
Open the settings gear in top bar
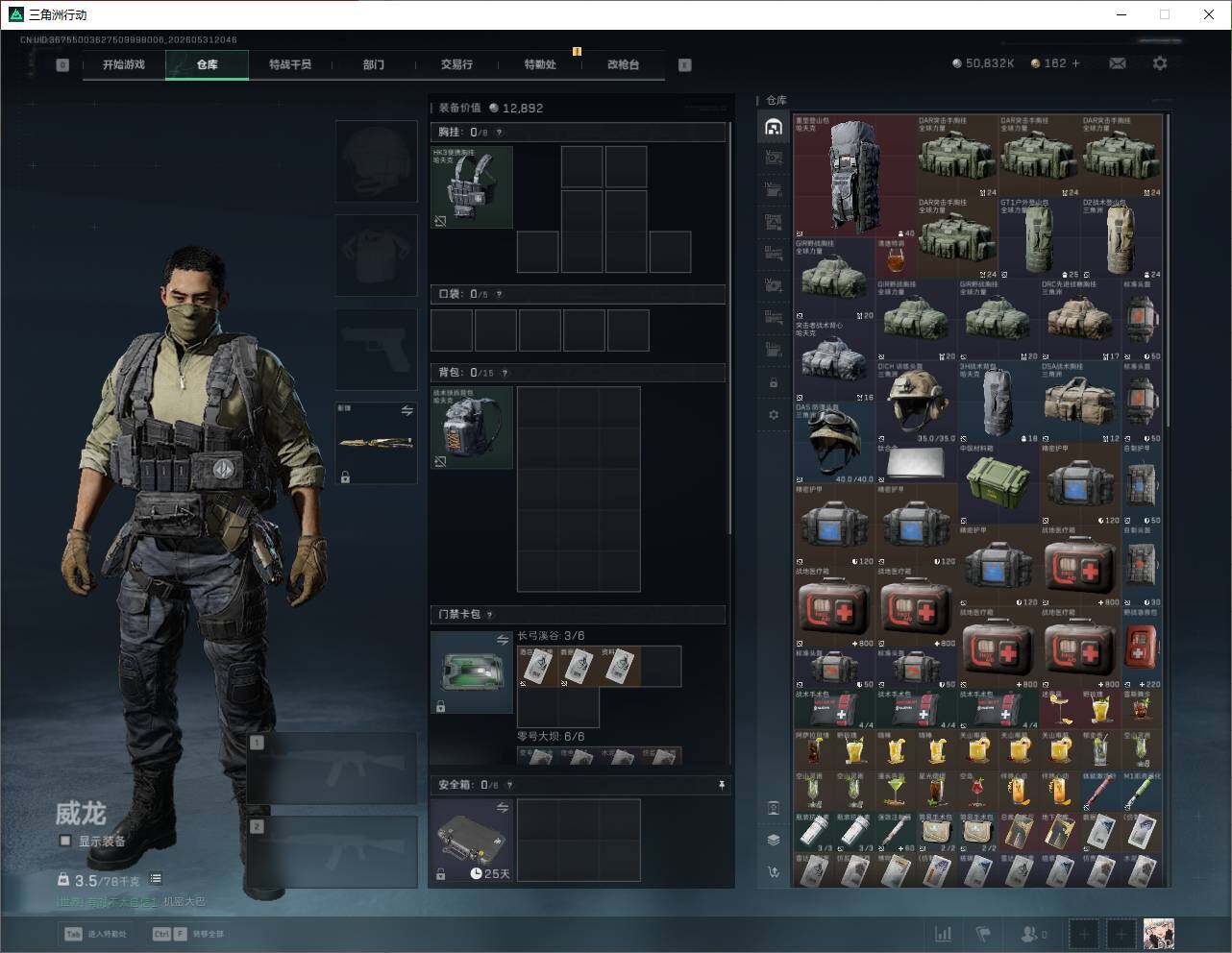[x=1160, y=63]
